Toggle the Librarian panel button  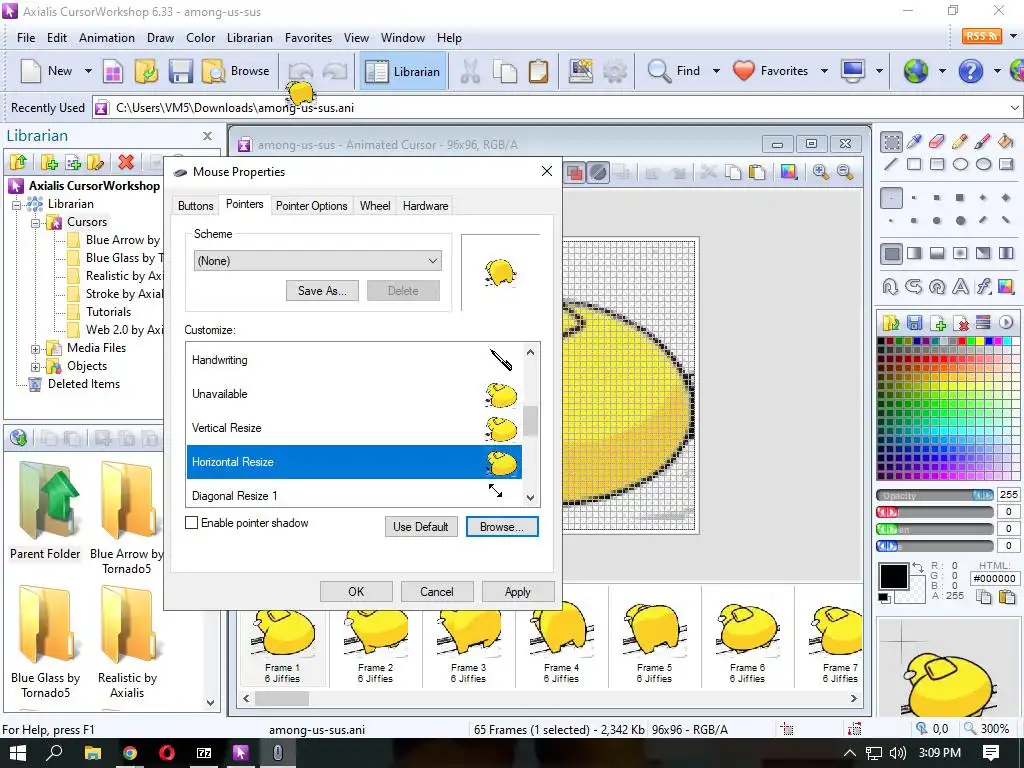pos(403,71)
